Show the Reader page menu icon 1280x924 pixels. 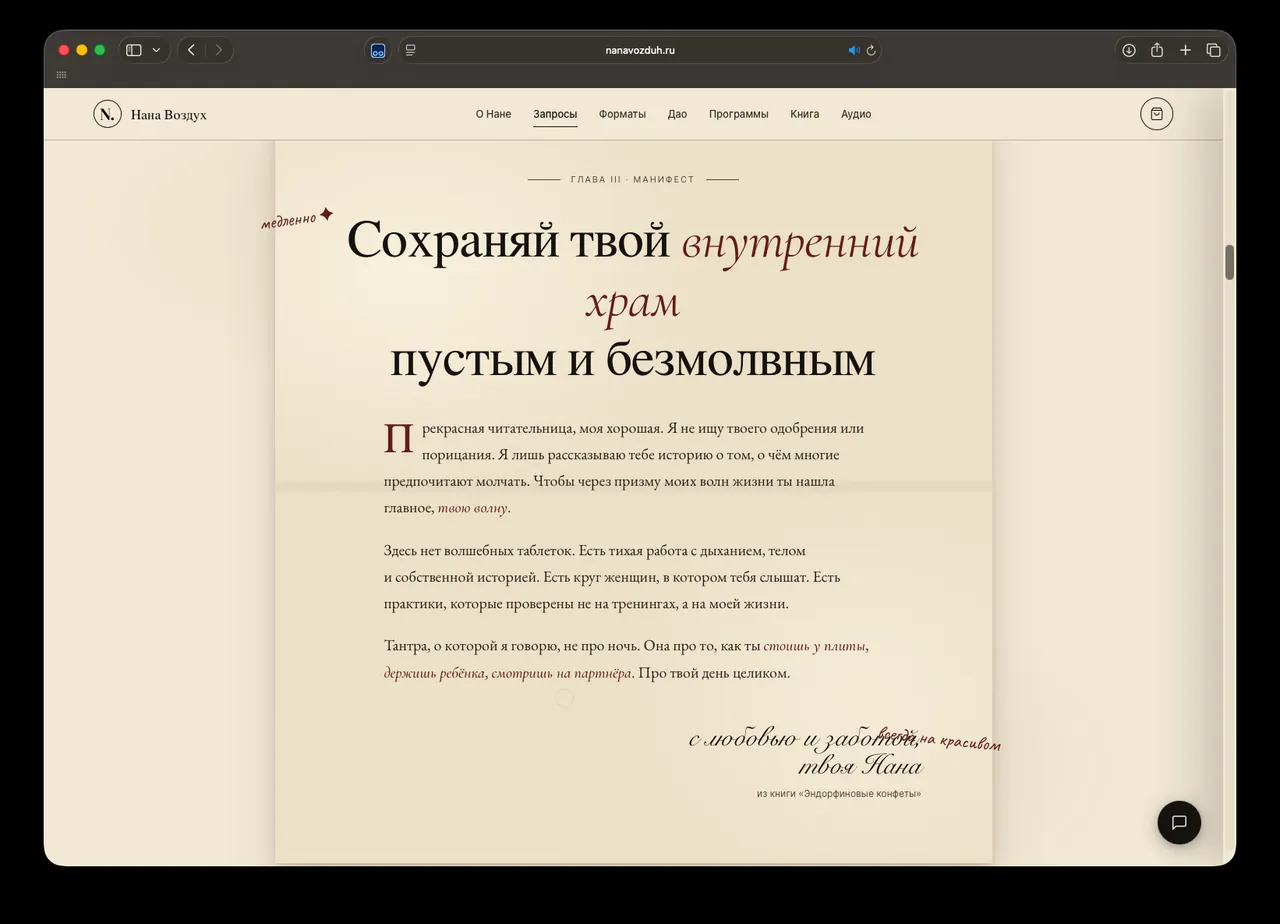click(x=411, y=50)
